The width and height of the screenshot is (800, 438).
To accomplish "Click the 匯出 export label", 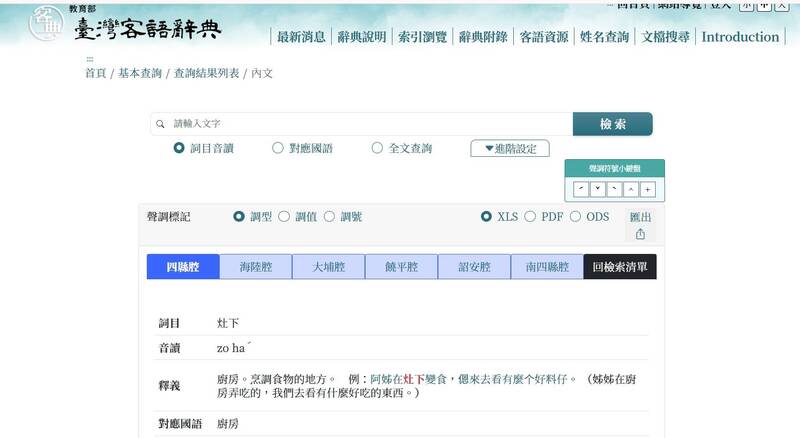I will 640,217.
